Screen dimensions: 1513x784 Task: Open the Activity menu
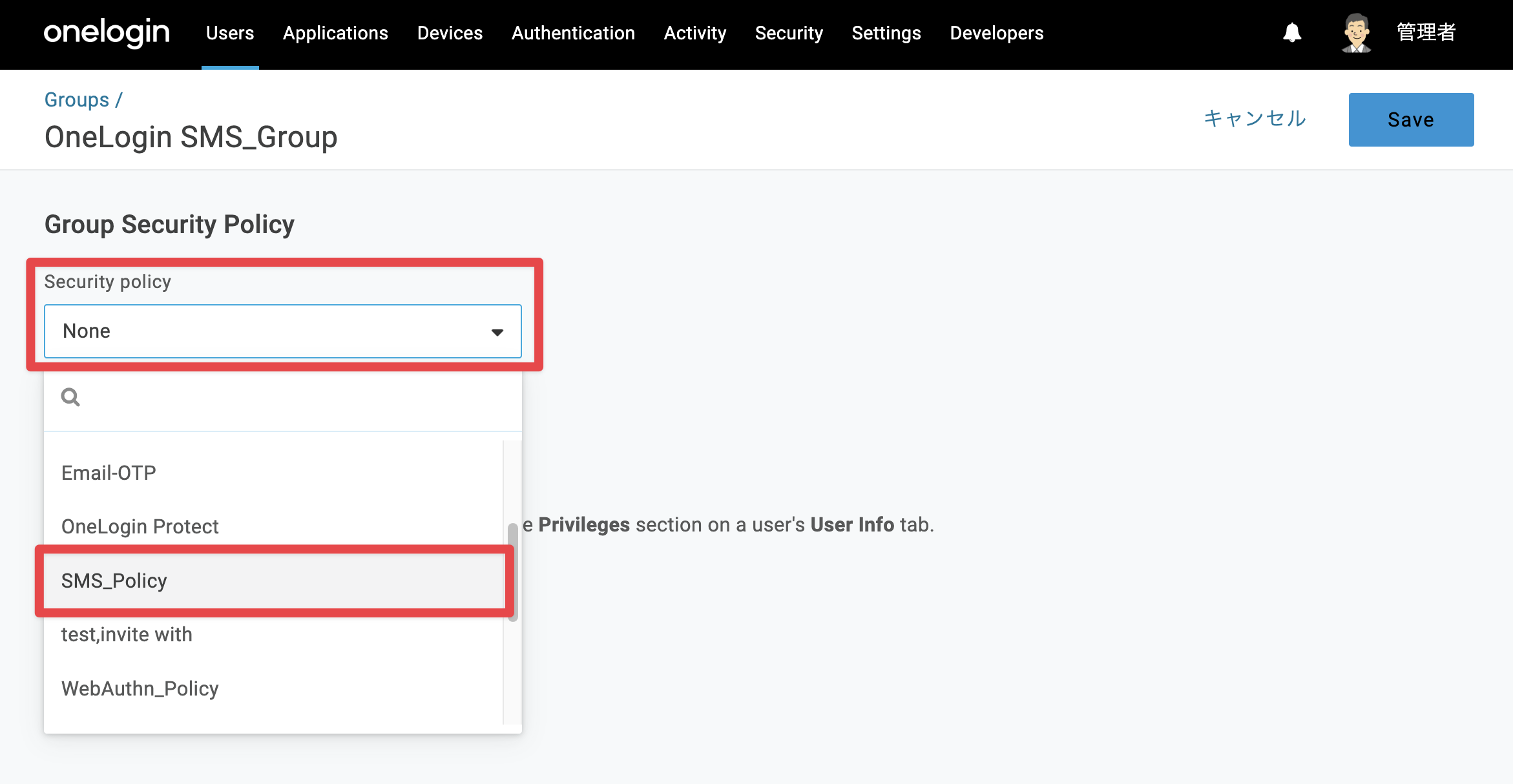[x=695, y=33]
